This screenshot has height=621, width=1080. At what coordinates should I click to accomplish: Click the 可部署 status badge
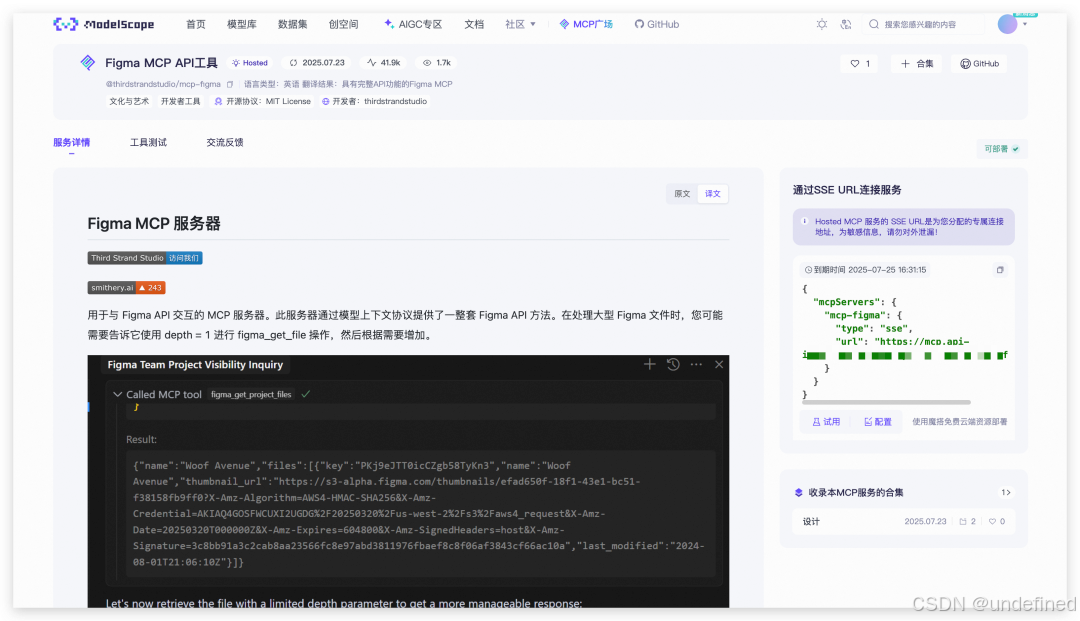(1002, 149)
